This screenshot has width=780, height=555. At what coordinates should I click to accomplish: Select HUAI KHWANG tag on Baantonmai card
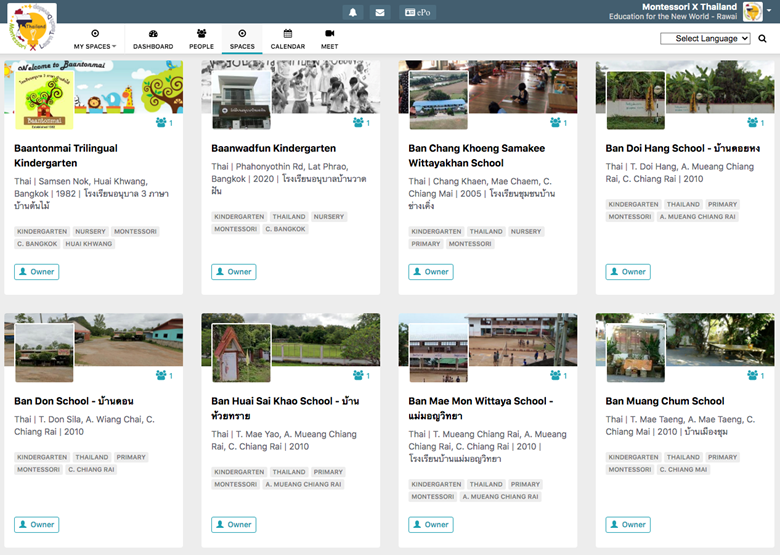tap(89, 244)
